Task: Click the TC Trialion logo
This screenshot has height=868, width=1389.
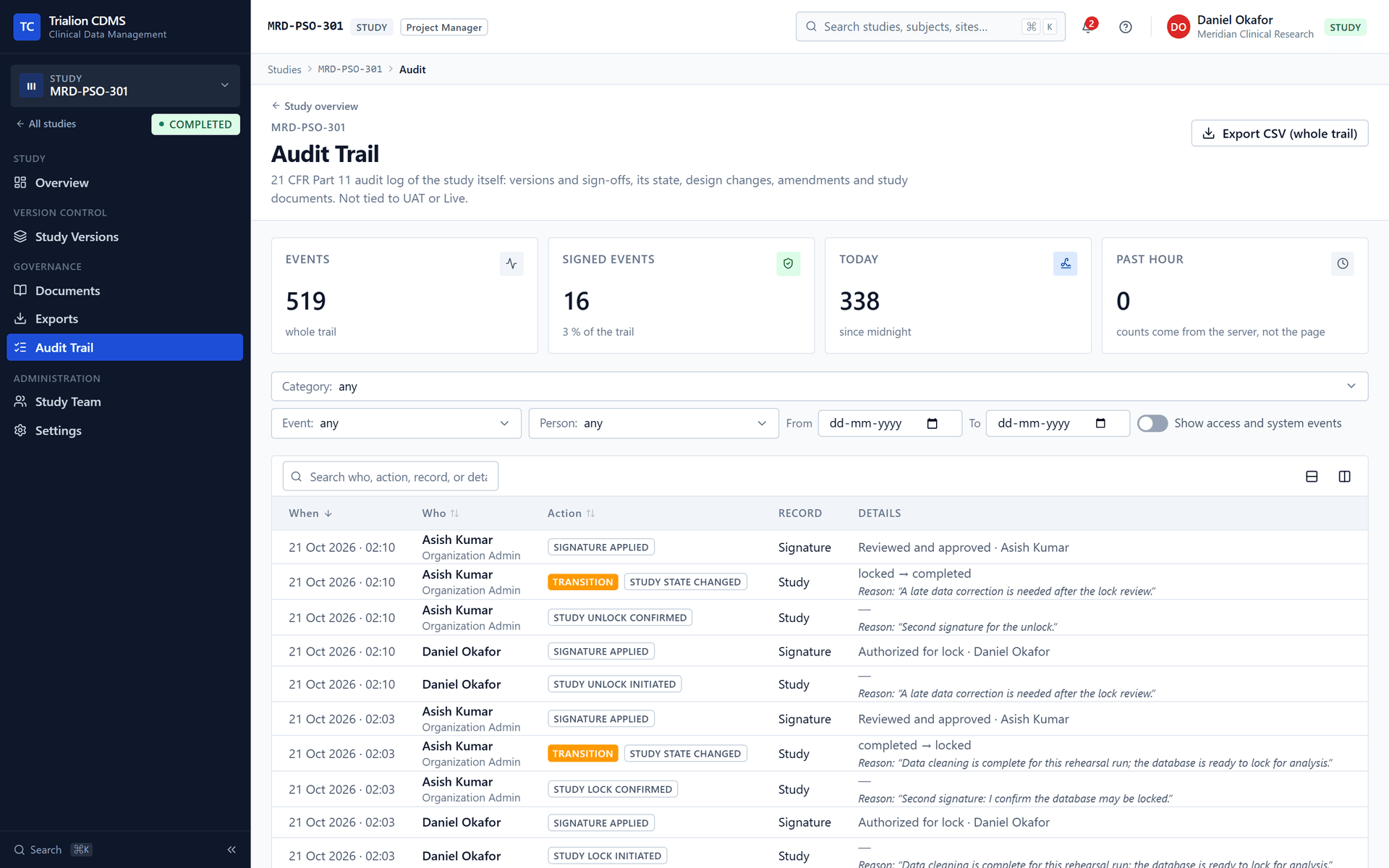Action: 27,27
